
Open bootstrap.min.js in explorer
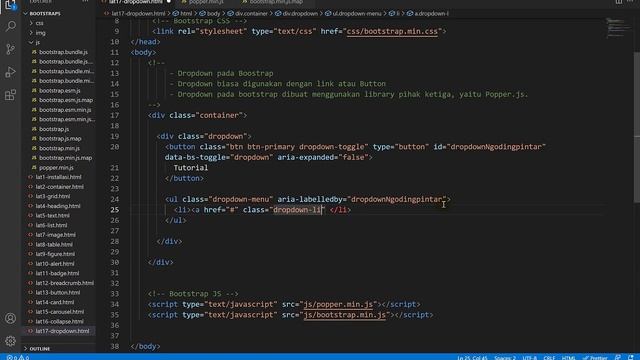[59, 148]
